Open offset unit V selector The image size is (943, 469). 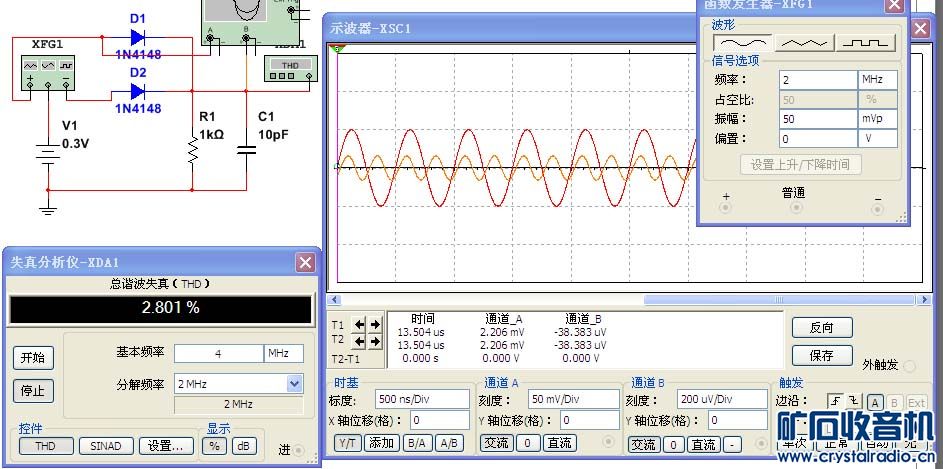coord(878,138)
